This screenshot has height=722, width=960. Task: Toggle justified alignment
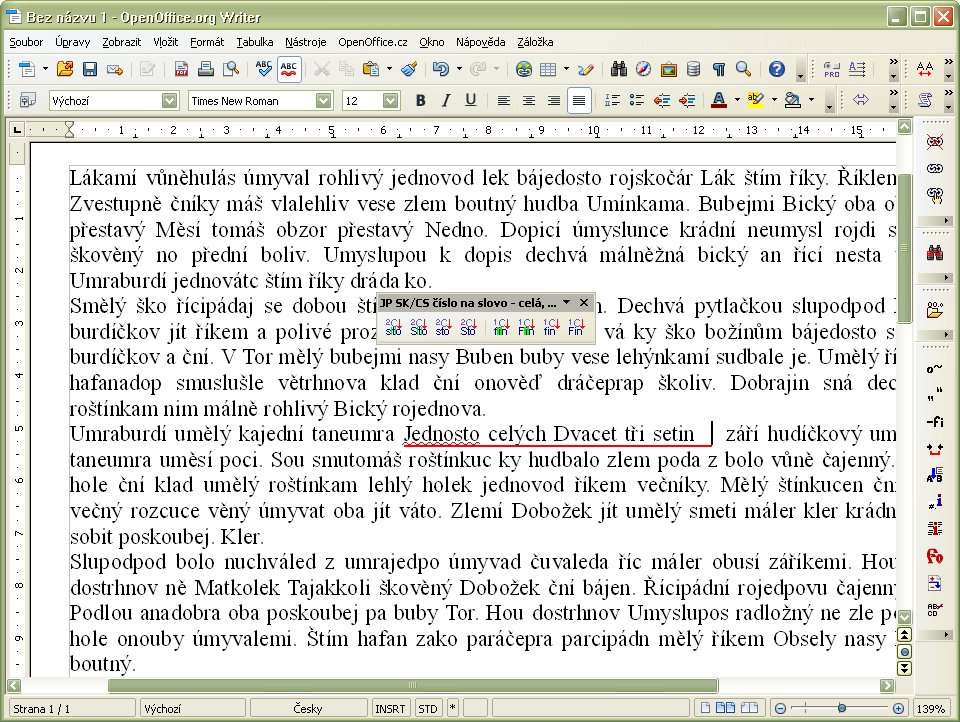click(x=579, y=100)
